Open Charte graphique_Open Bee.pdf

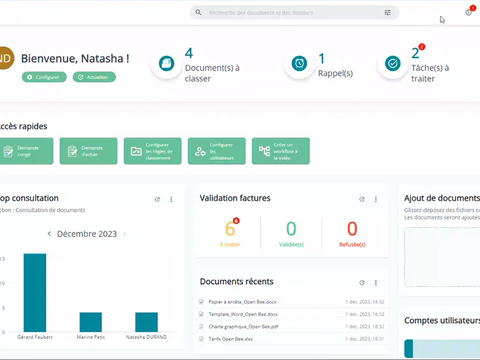[x=243, y=327]
